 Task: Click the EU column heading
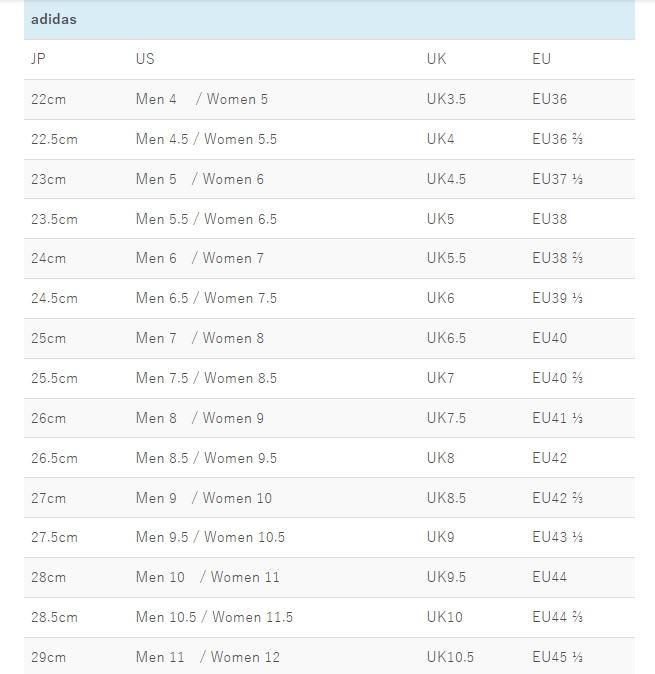pos(541,59)
